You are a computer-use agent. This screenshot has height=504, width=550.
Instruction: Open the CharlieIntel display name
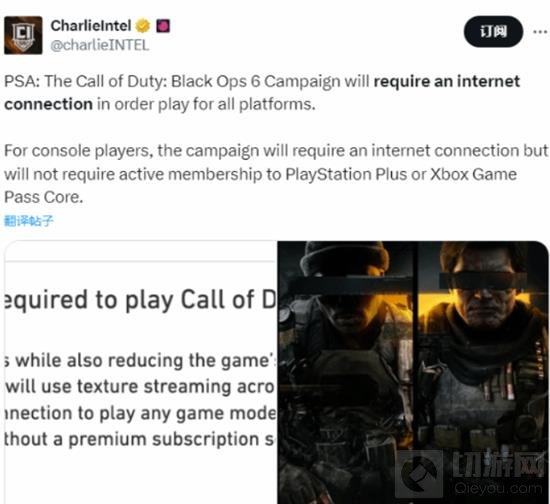point(91,26)
